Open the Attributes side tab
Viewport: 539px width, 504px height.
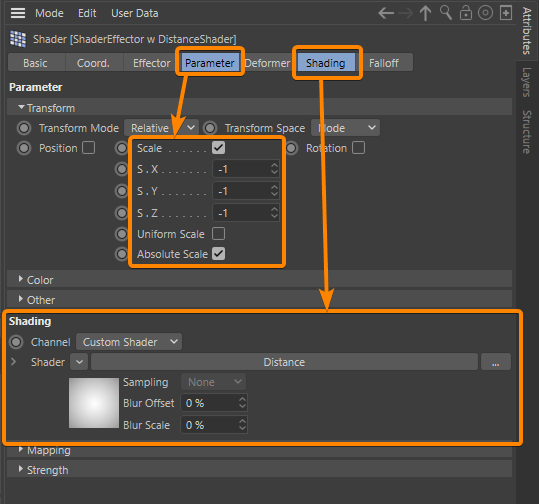(x=526, y=31)
